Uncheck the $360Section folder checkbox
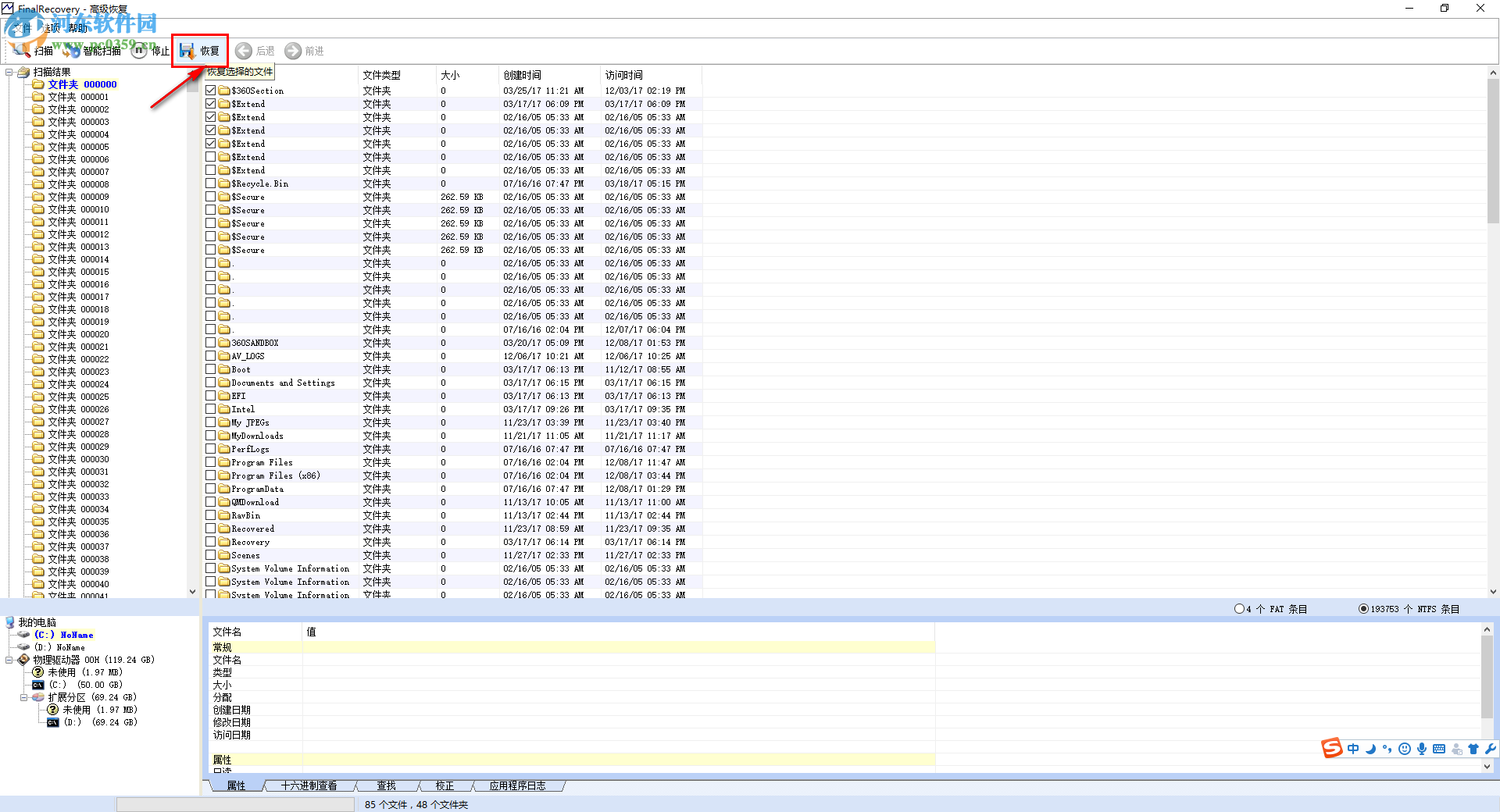1500x812 pixels. click(210, 90)
